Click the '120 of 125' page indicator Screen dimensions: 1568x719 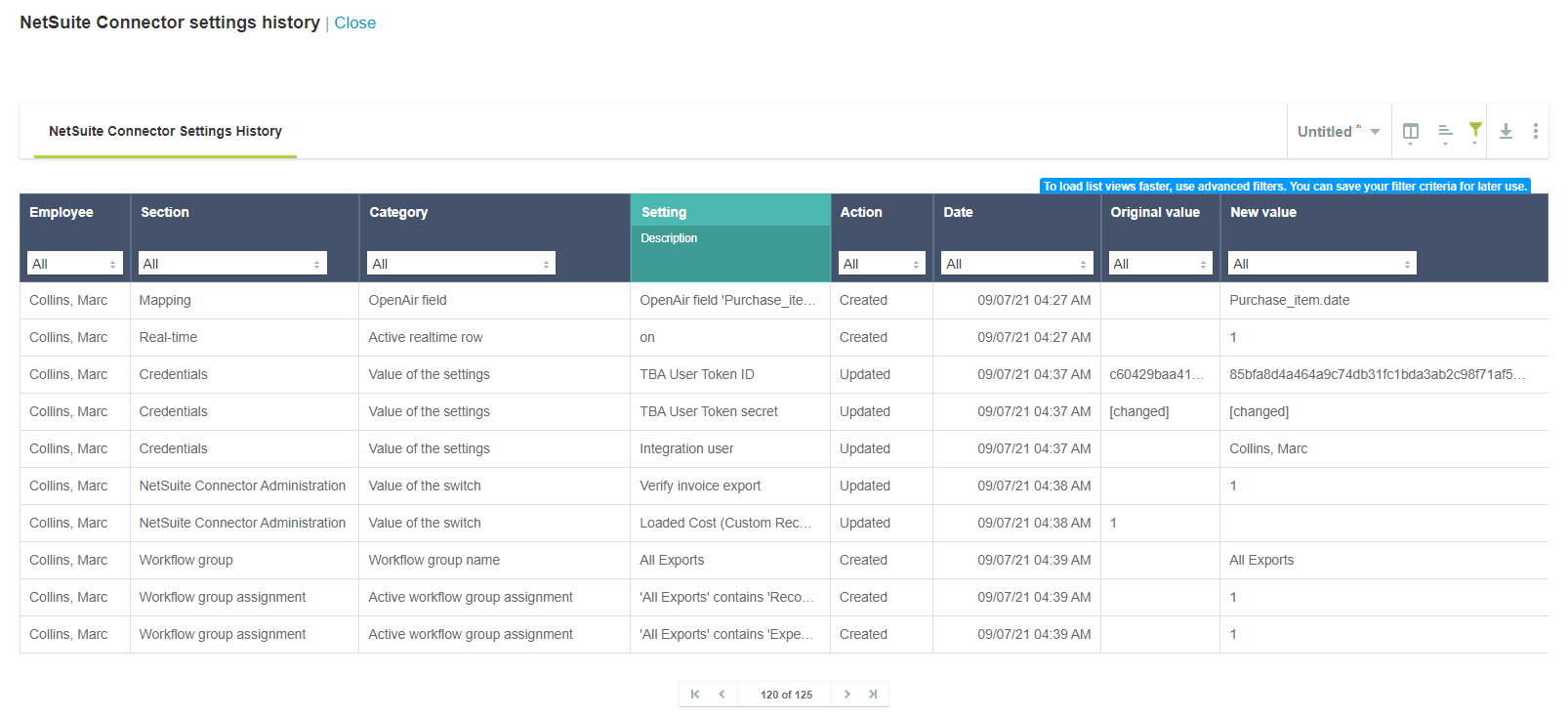click(x=786, y=695)
